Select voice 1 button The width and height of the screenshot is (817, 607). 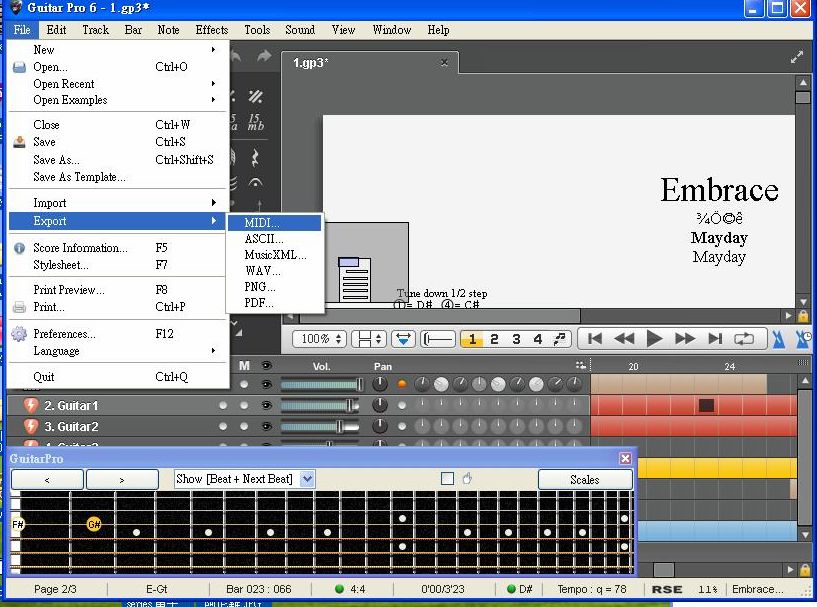click(472, 339)
